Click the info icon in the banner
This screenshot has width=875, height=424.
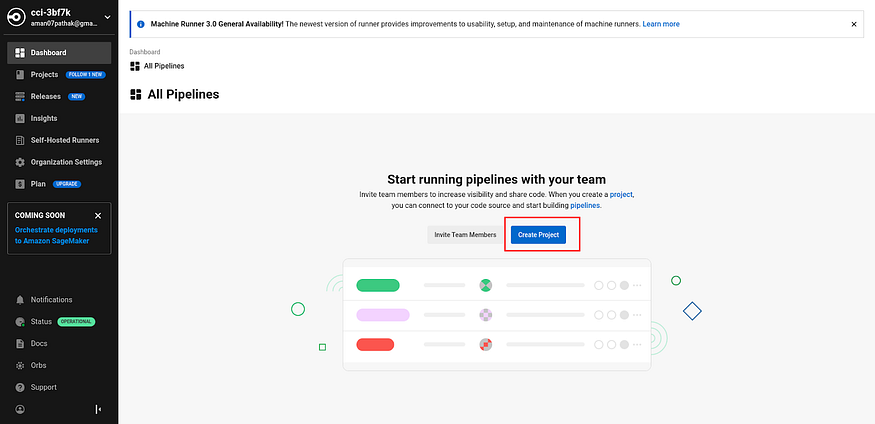pyautogui.click(x=141, y=25)
